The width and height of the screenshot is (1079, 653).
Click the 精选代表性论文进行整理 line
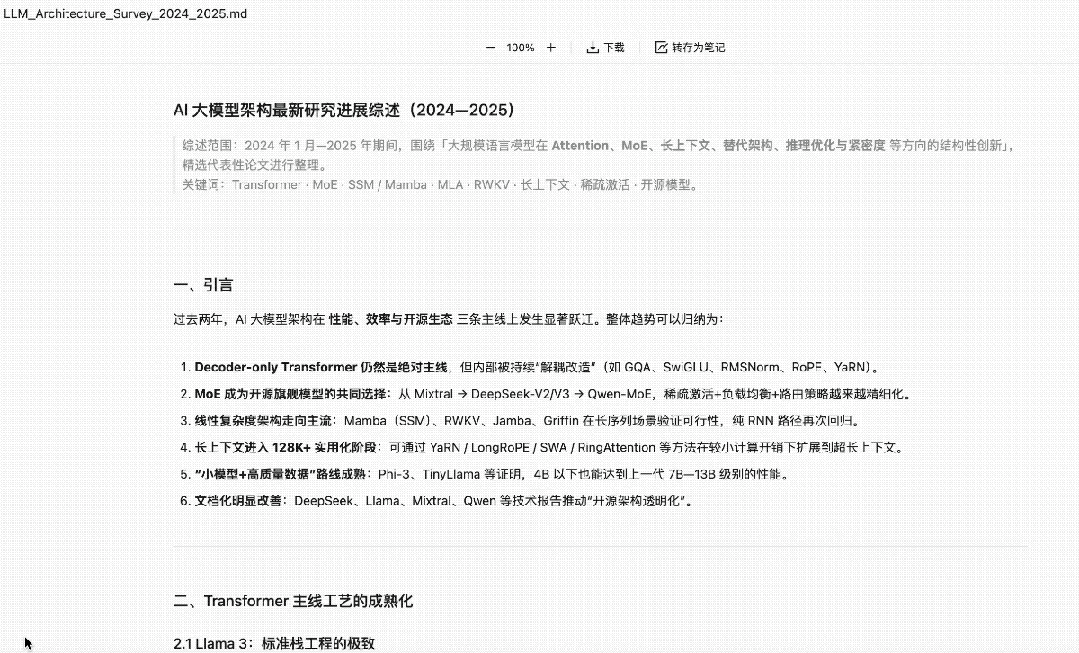point(255,165)
